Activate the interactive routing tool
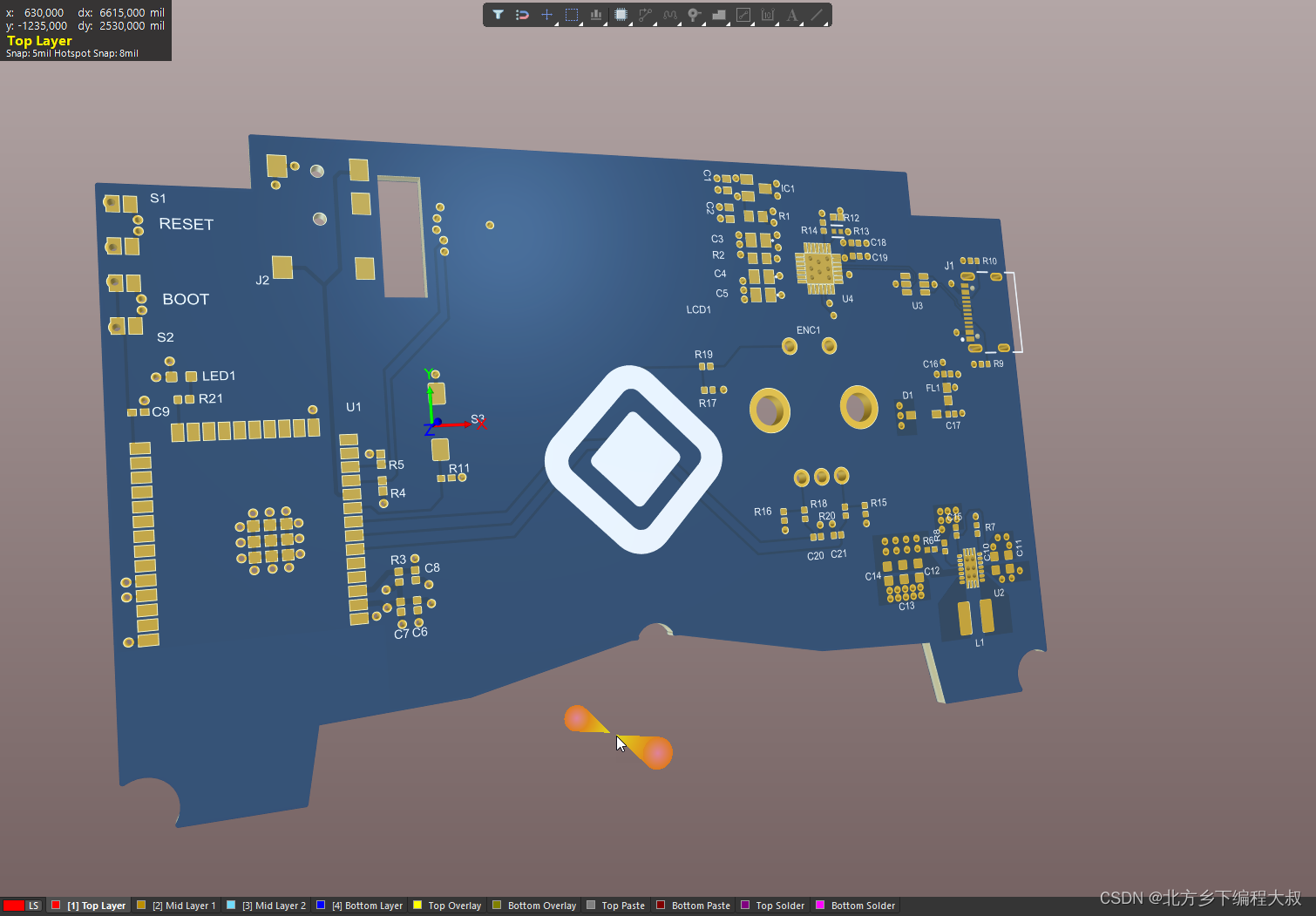1316x916 pixels. pyautogui.click(x=645, y=15)
